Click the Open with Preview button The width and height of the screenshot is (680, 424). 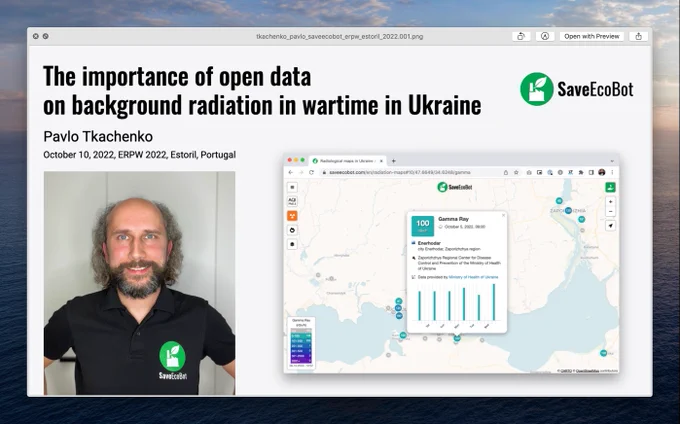tap(592, 36)
